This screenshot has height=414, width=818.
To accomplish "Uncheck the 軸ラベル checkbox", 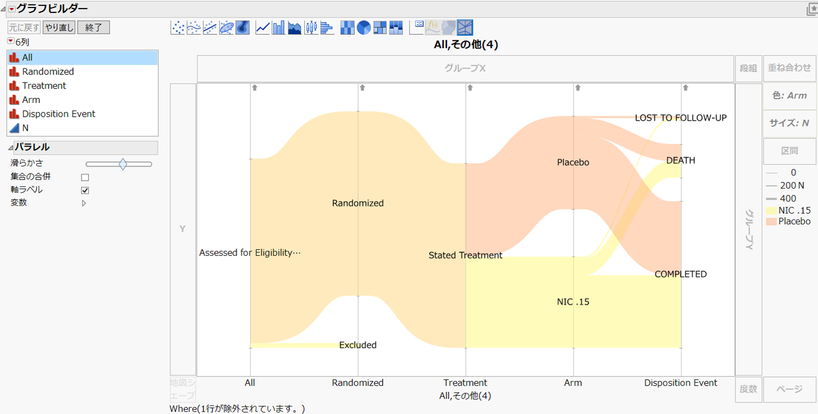I will pyautogui.click(x=85, y=190).
